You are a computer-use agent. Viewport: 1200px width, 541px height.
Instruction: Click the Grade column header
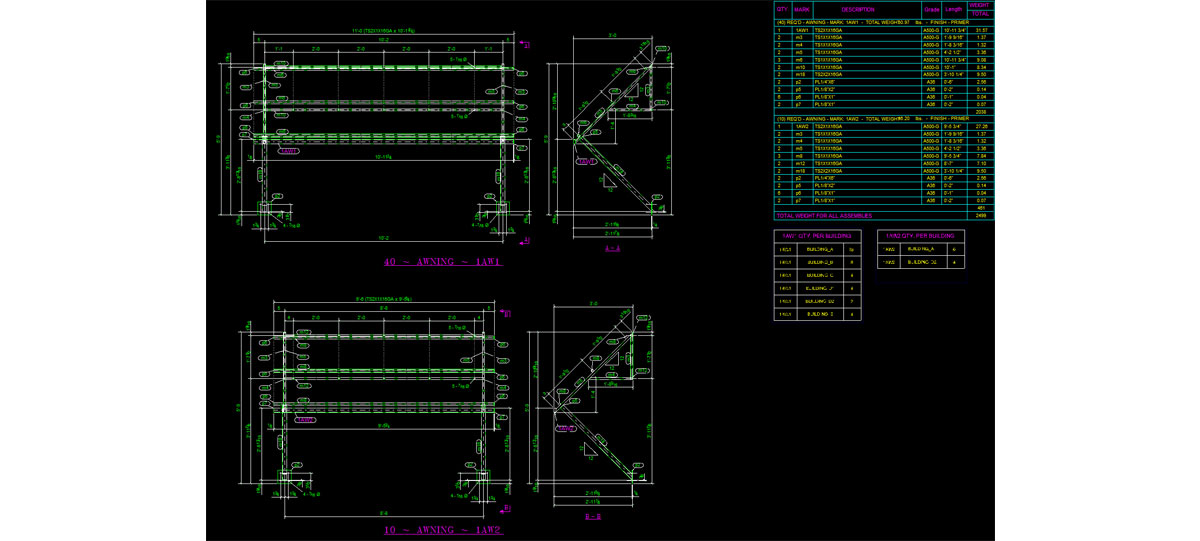coord(929,9)
